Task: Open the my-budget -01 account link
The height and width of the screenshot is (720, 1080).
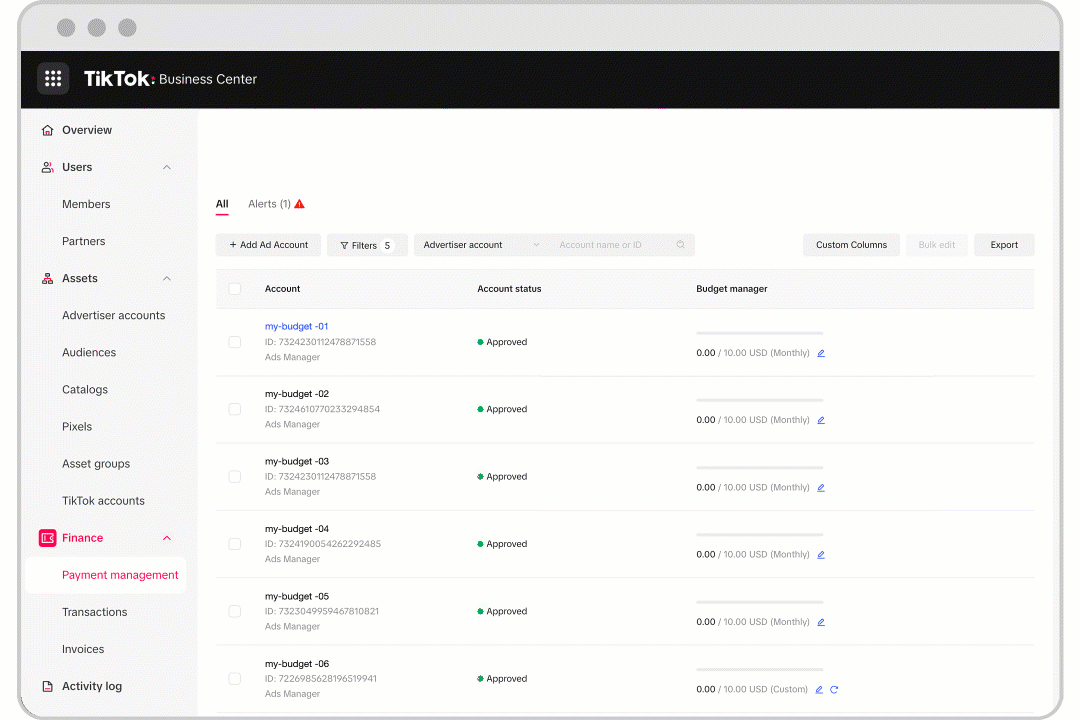Action: pos(296,327)
